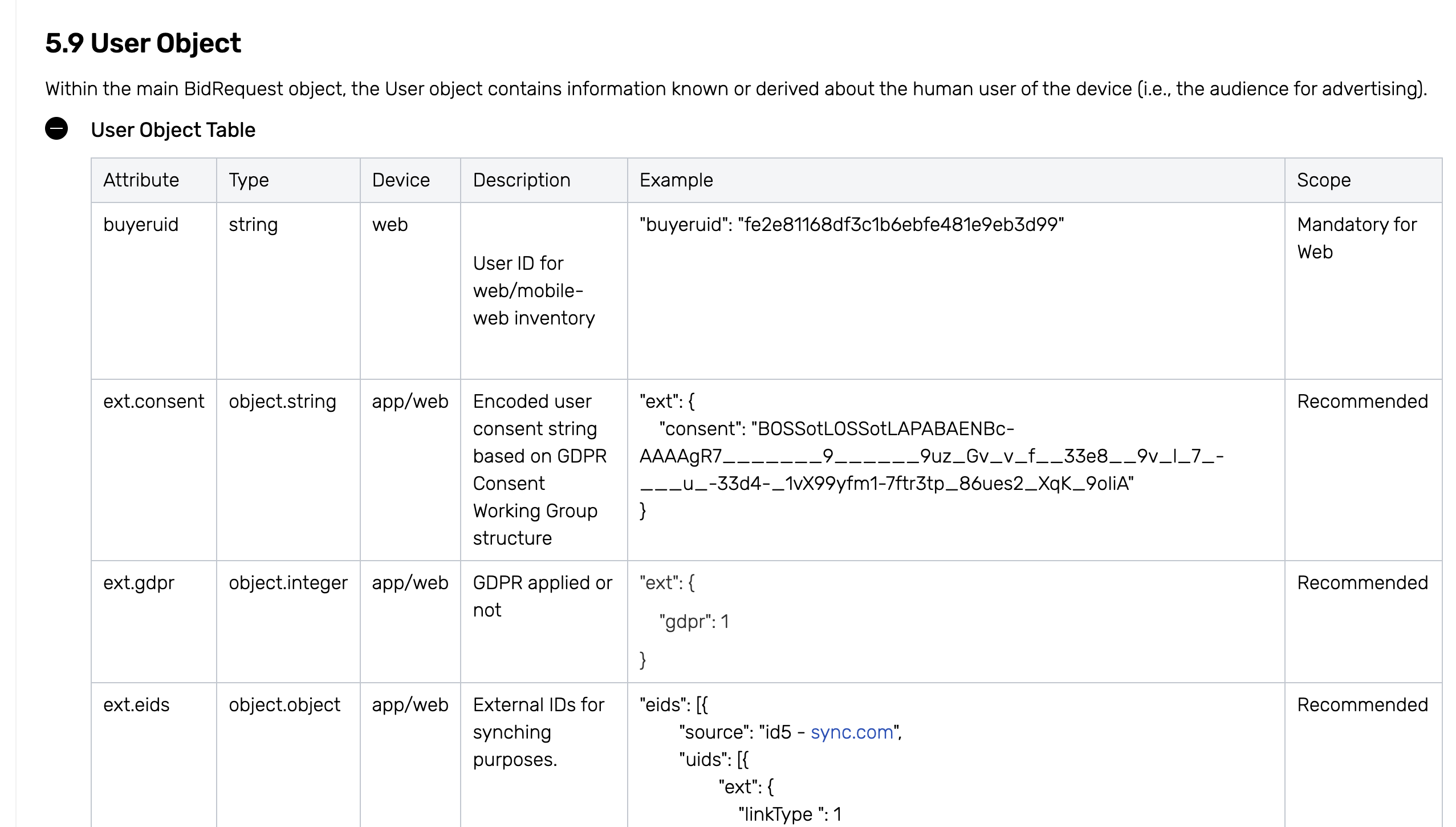Screen dimensions: 1456x827
Task: Click the 'User Object Table' heading text
Action: pos(173,130)
